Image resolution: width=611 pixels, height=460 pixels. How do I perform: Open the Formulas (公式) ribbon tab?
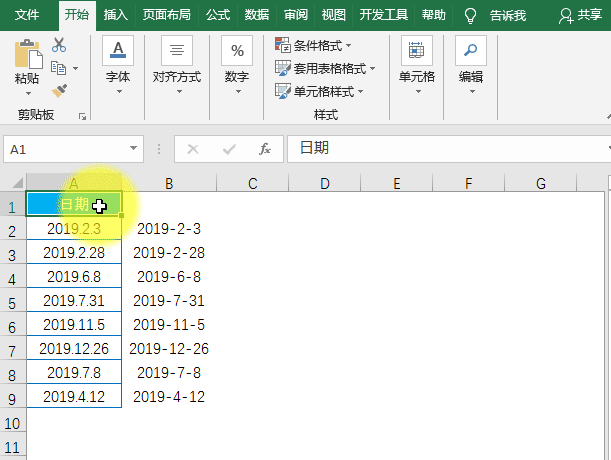[217, 15]
